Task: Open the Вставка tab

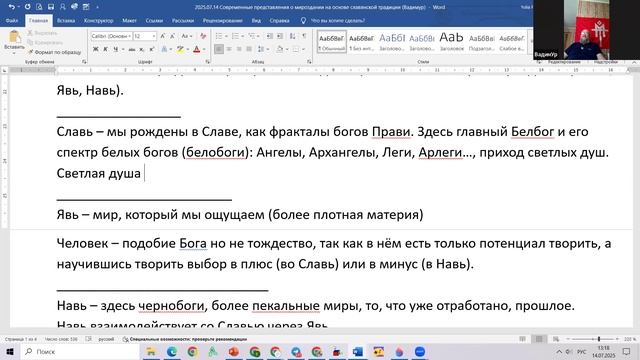Action: point(66,20)
